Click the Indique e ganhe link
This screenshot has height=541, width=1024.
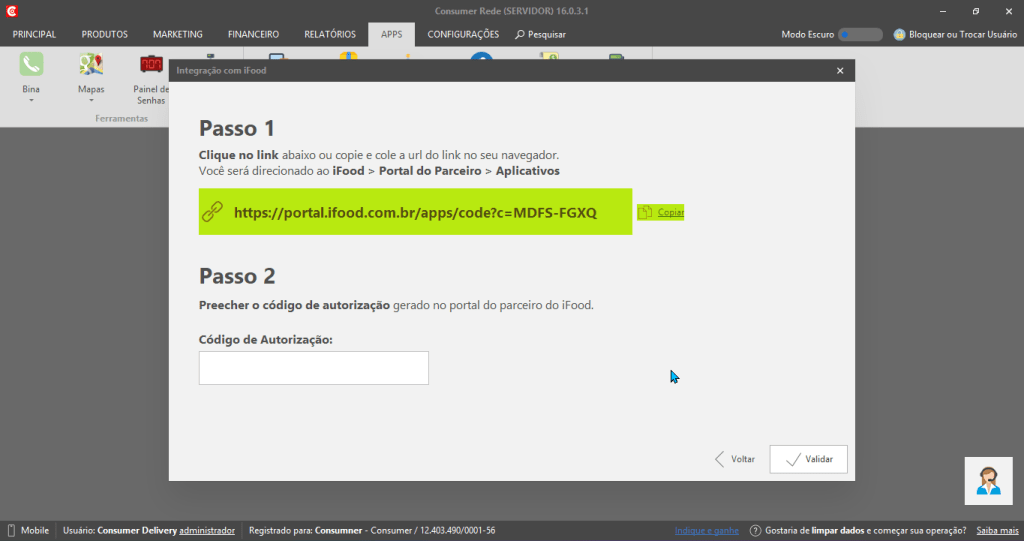point(707,531)
